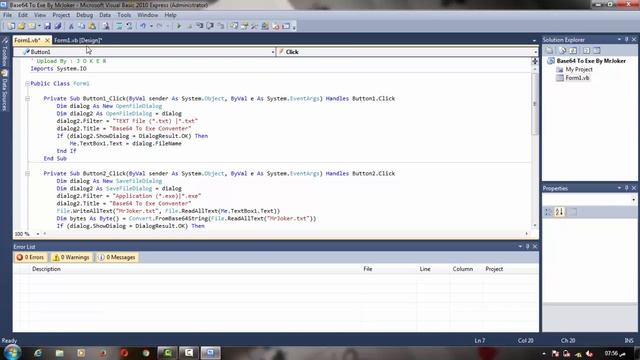This screenshot has width=640, height=360.
Task: Click the Undo arrow icon
Action: 143,26
